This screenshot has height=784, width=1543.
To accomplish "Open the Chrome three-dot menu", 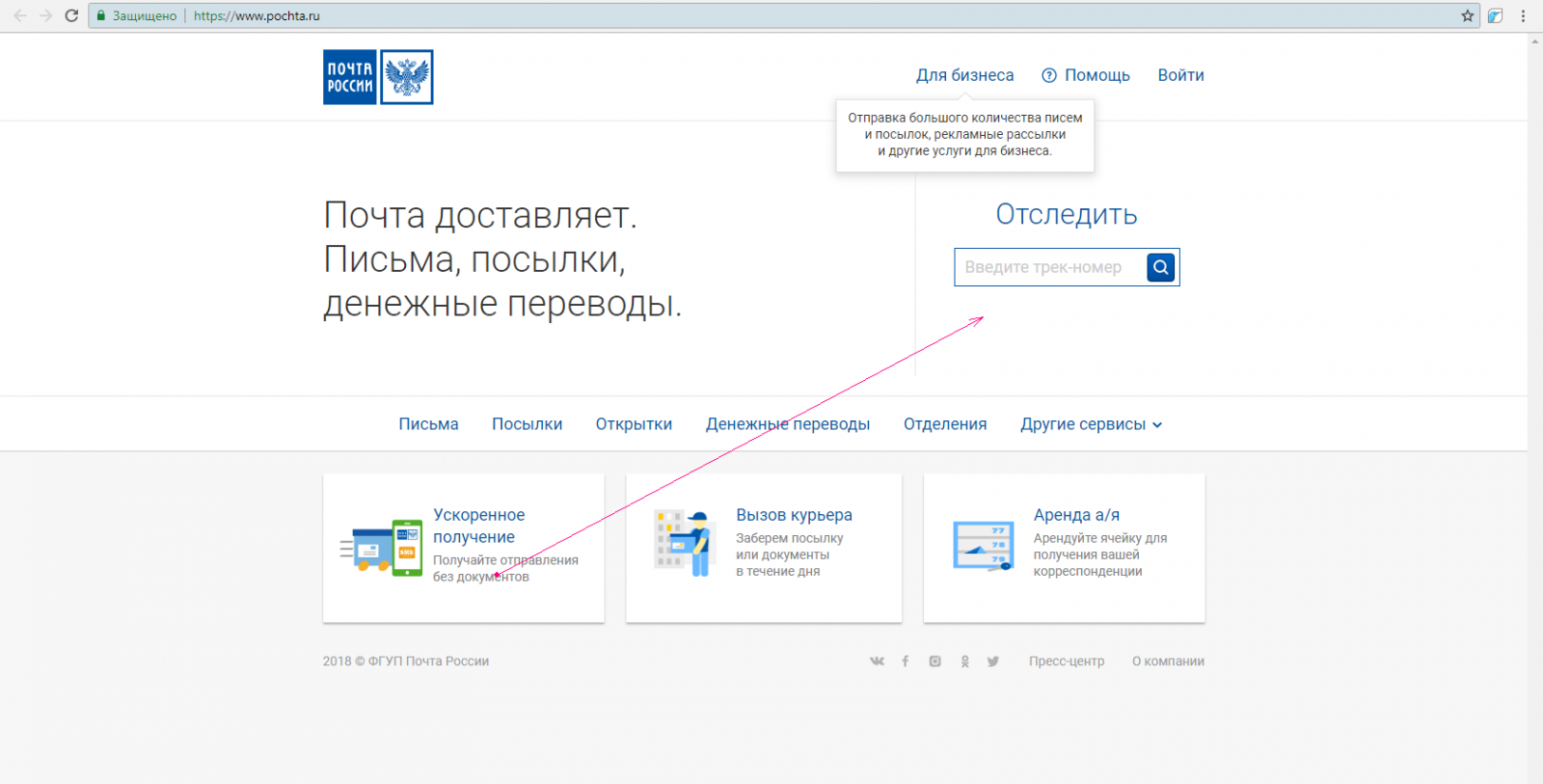I will pyautogui.click(x=1523, y=15).
